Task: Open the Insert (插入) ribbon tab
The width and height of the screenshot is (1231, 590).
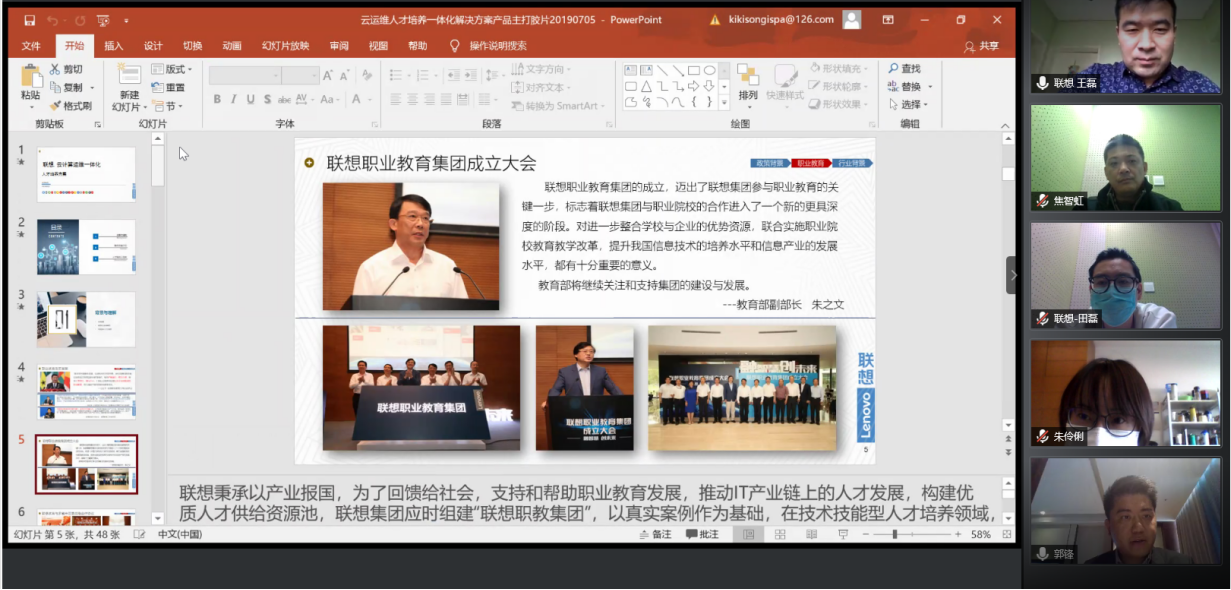Action: click(x=114, y=46)
